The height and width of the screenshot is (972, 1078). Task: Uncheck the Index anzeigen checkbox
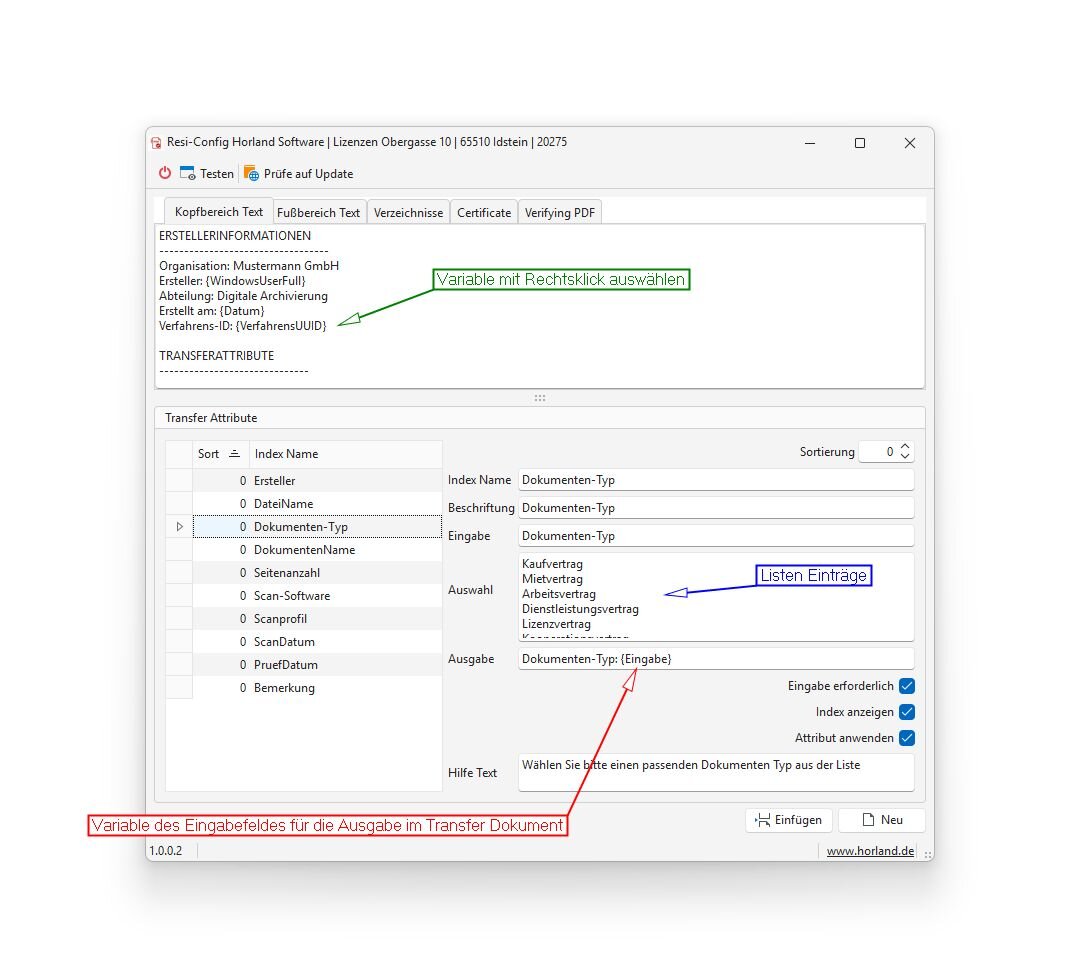(x=906, y=712)
